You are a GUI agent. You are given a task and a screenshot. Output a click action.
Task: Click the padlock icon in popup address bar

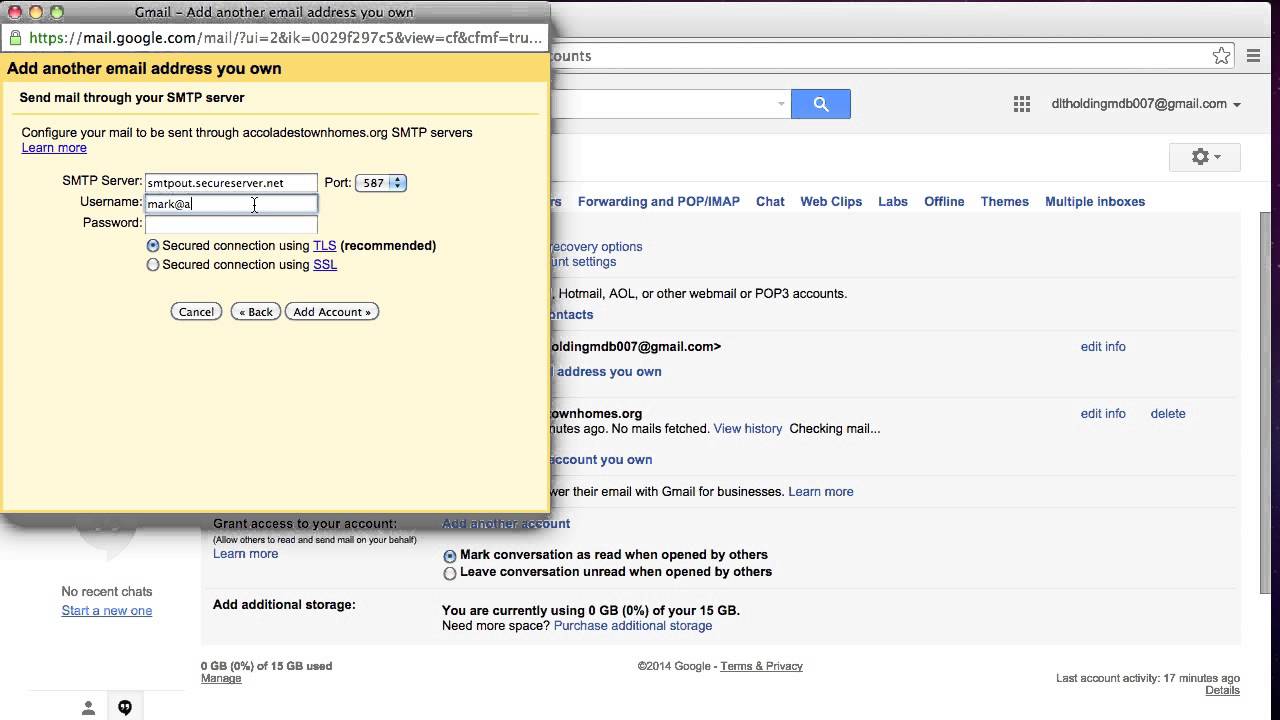pos(14,38)
